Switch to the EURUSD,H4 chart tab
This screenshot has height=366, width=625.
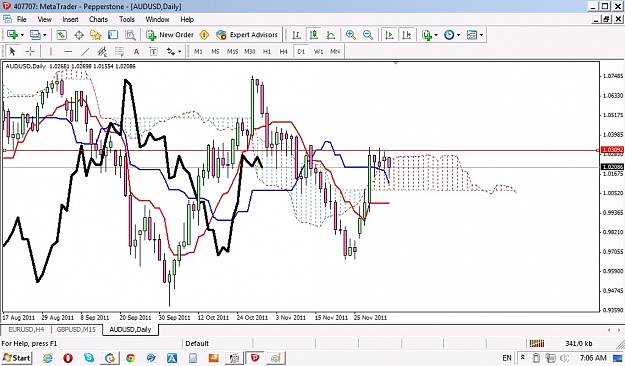[x=26, y=330]
